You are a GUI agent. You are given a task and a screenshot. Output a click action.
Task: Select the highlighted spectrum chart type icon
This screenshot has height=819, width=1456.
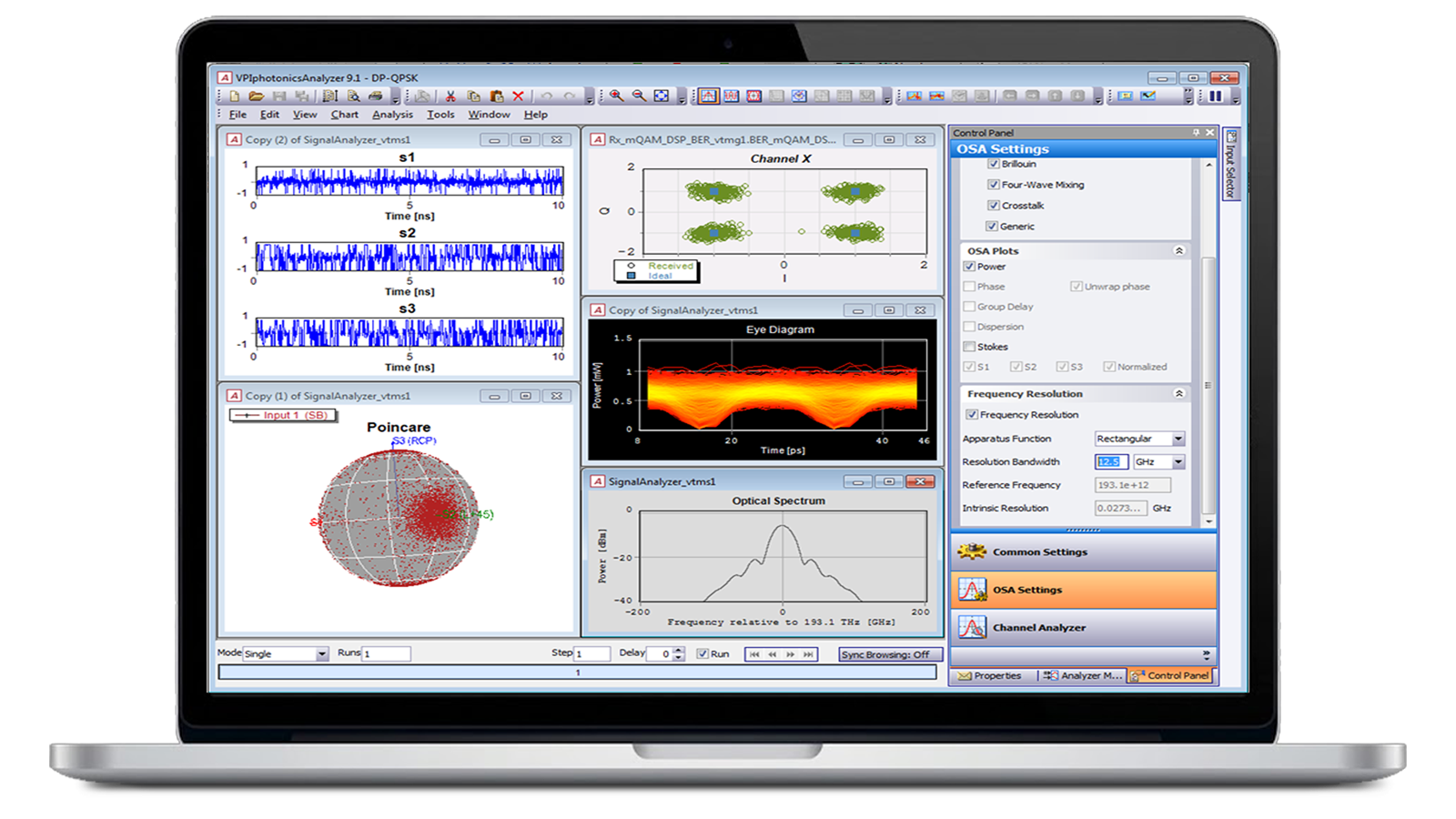[709, 96]
